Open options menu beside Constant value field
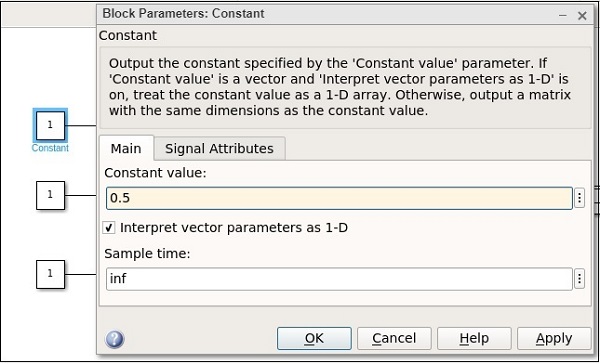Viewport: 600px width, 364px height. (579, 198)
